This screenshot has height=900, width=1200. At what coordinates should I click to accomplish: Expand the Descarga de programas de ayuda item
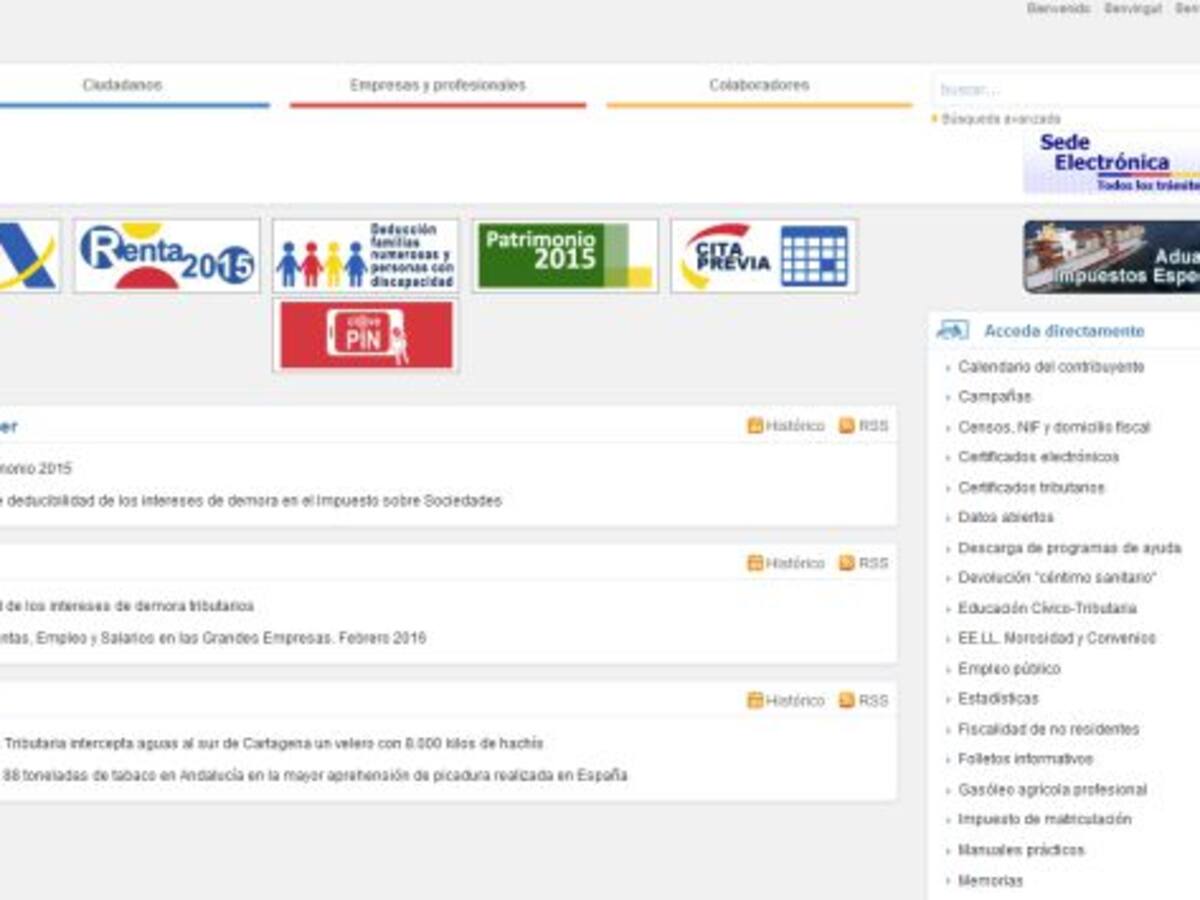pos(1069,548)
